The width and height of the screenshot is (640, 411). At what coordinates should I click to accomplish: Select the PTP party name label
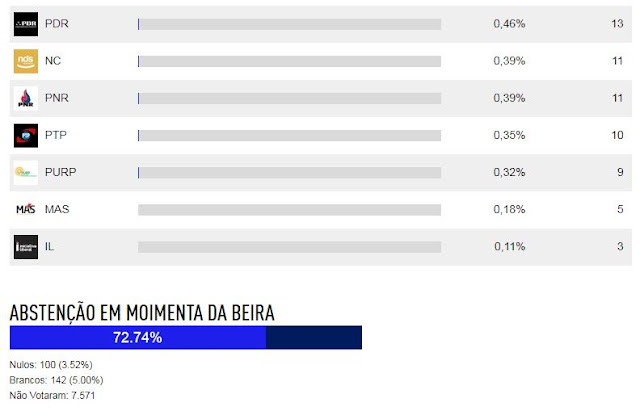[x=58, y=134]
